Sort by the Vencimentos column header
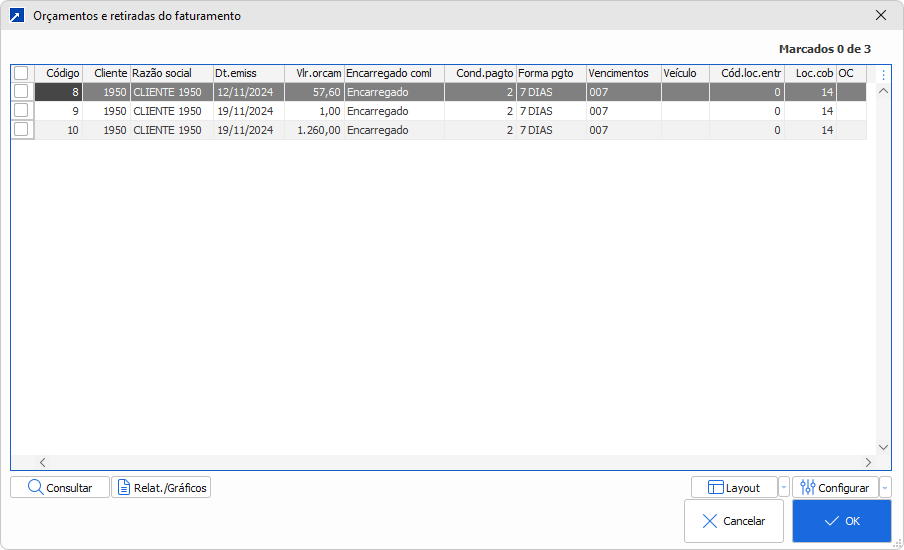 (x=624, y=73)
